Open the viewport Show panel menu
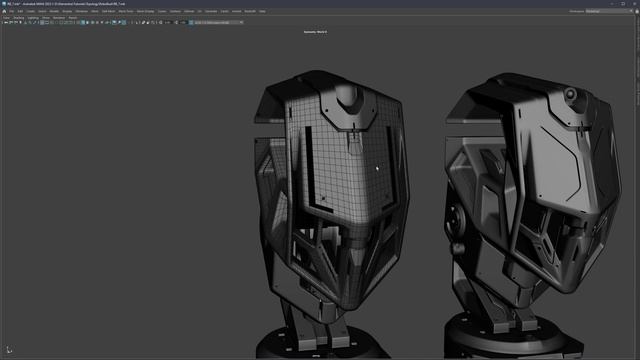Viewport: 640px width, 360px height. click(46, 18)
